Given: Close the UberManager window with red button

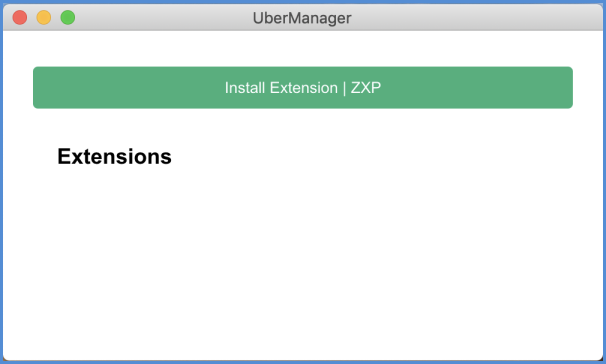Looking at the screenshot, I should click(x=20, y=18).
